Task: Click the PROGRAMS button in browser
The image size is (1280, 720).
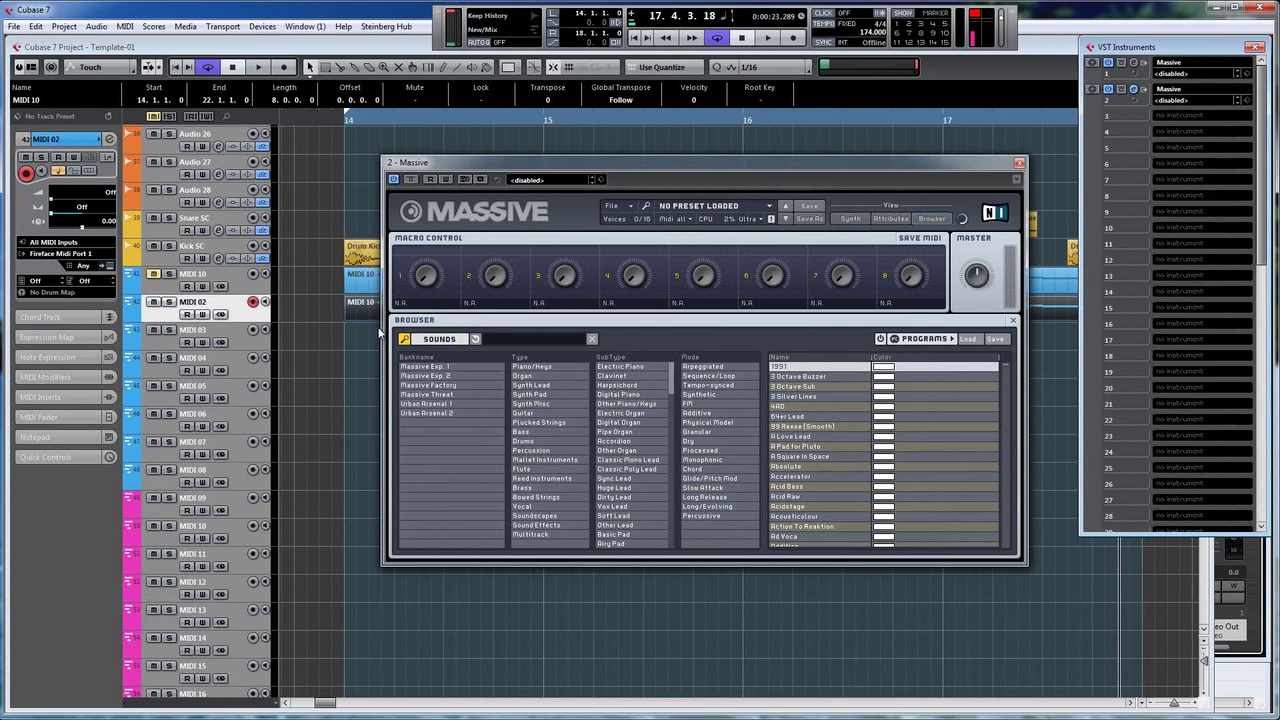Action: pyautogui.click(x=923, y=339)
